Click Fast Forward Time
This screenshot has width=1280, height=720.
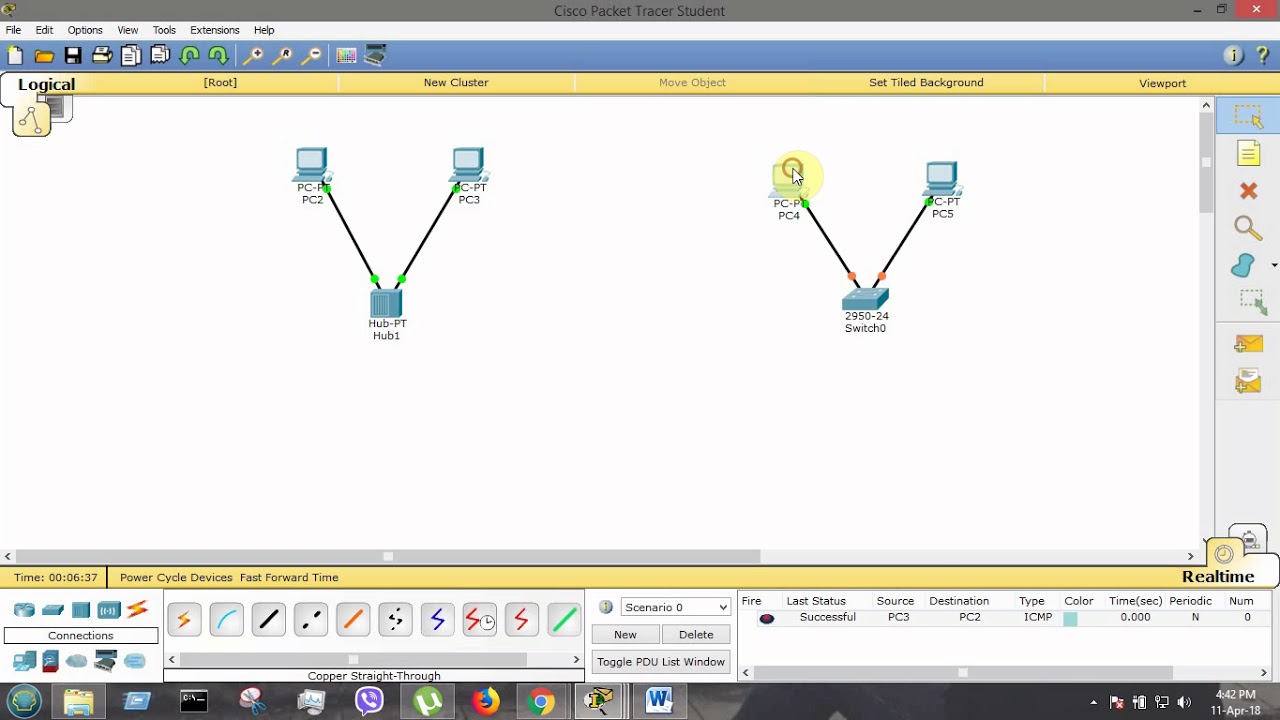(x=289, y=578)
